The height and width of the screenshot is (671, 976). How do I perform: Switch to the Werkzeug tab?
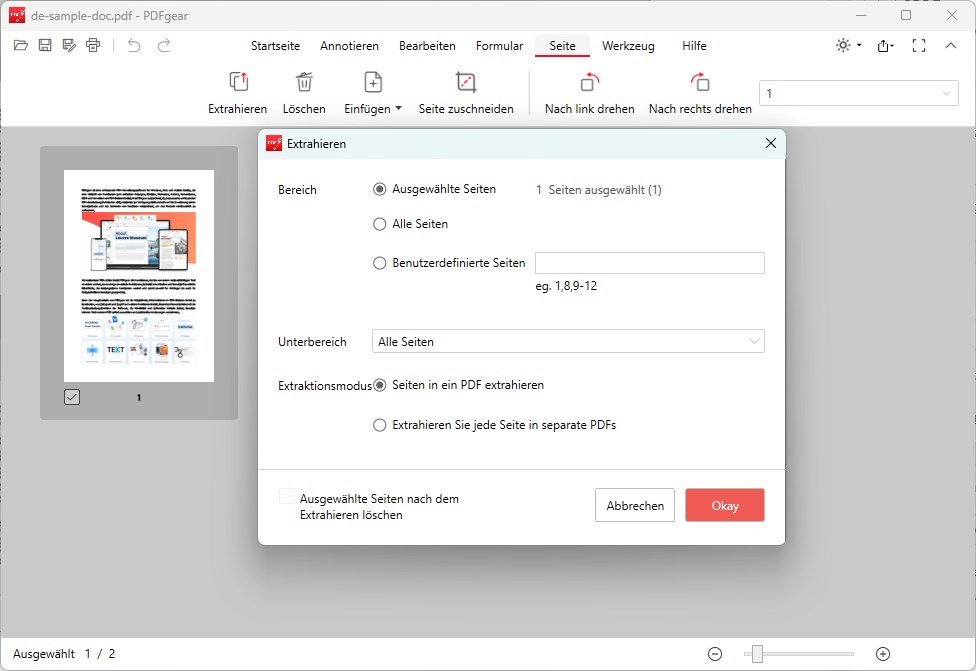click(628, 45)
